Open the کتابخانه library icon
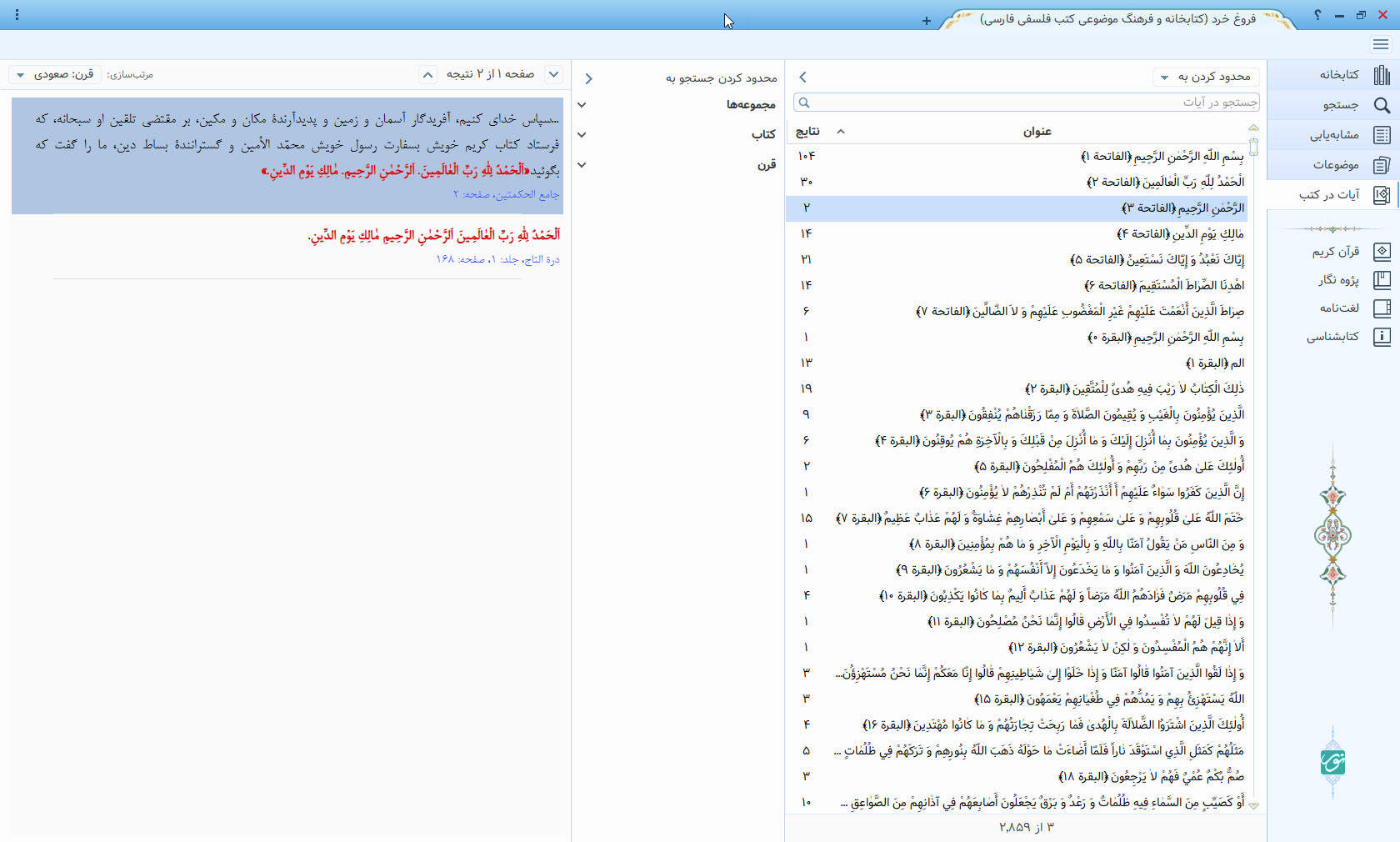This screenshot has height=842, width=1400. 1382,75
